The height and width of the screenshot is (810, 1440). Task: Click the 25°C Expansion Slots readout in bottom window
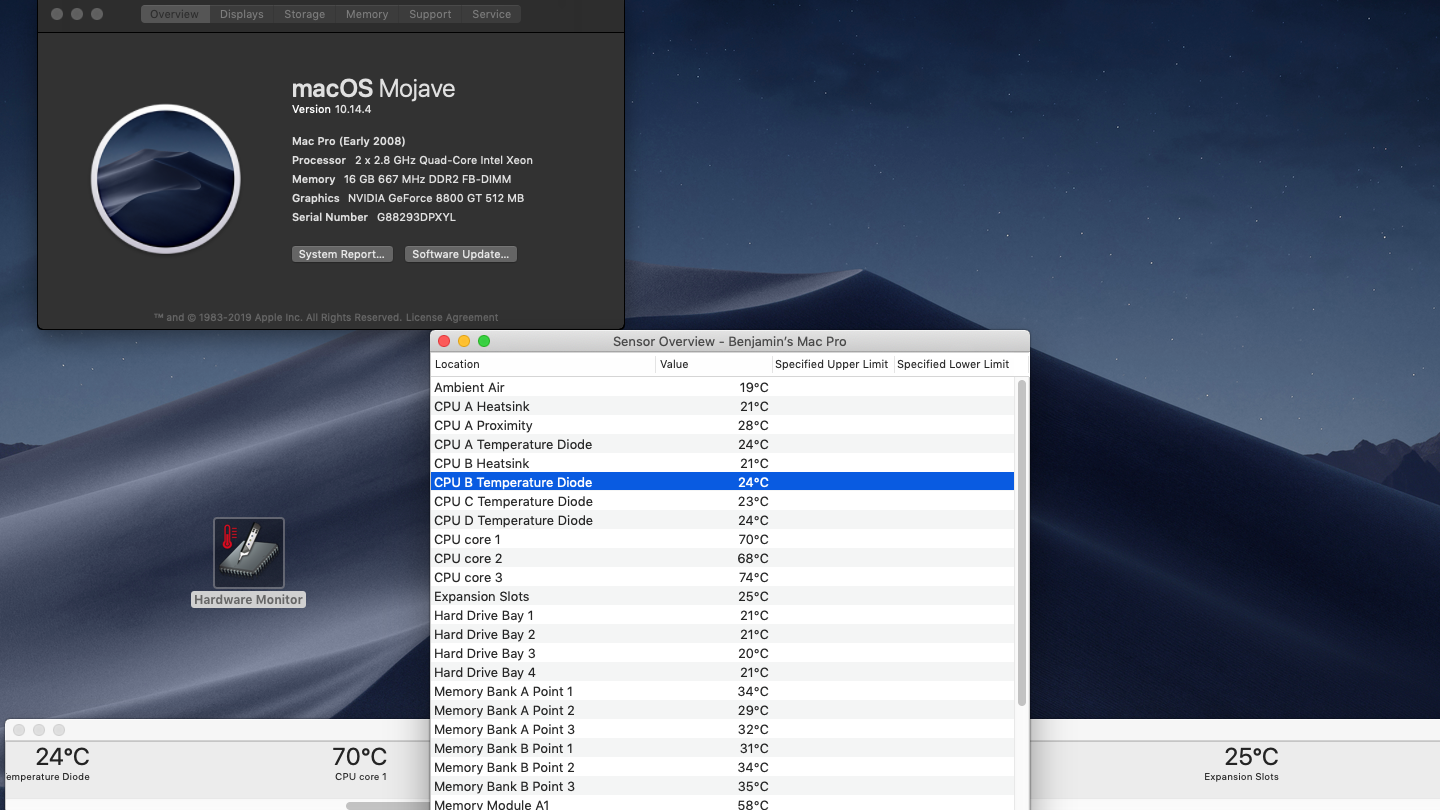point(1241,762)
